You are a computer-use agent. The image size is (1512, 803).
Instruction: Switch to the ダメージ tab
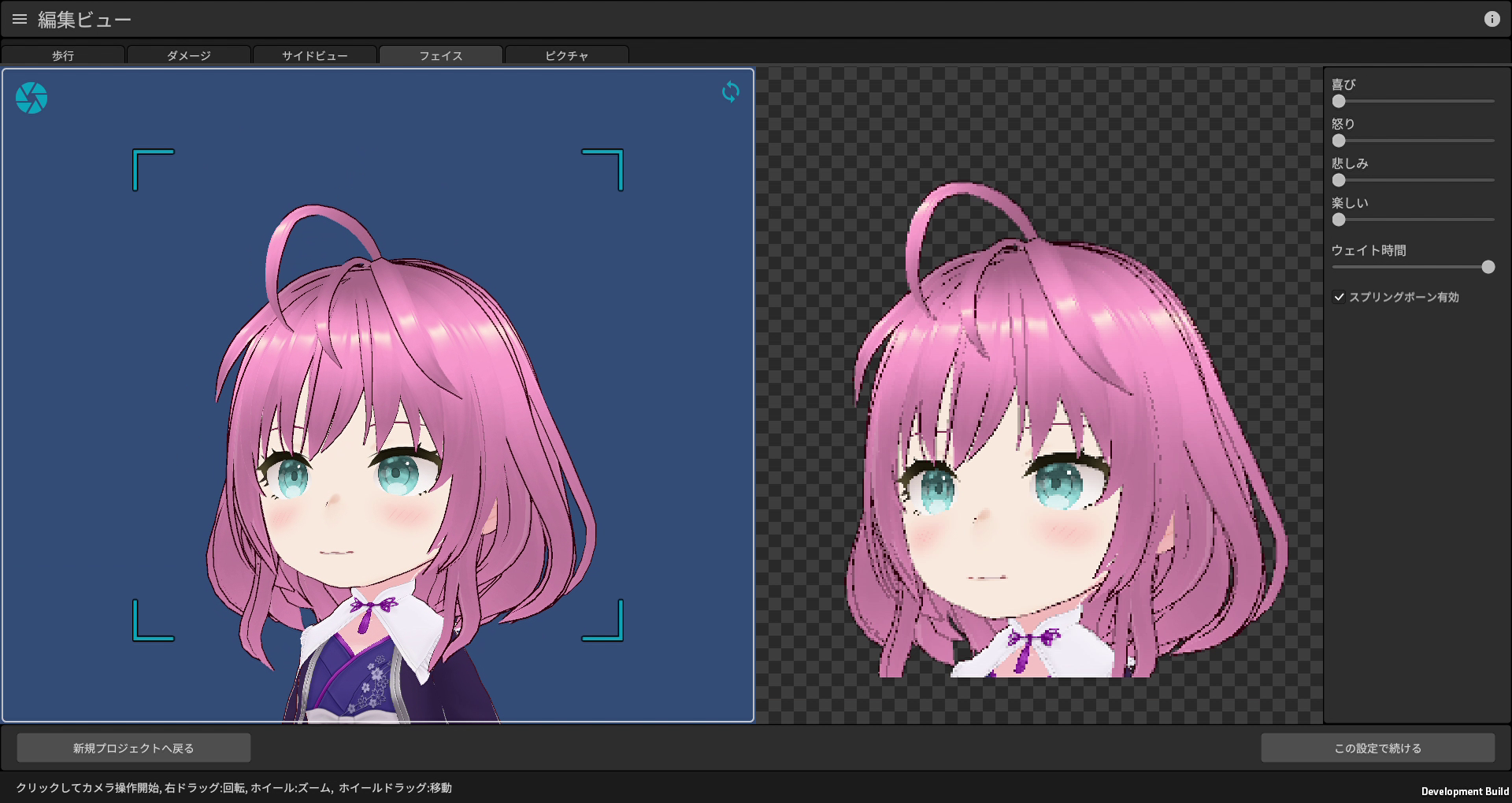189,55
